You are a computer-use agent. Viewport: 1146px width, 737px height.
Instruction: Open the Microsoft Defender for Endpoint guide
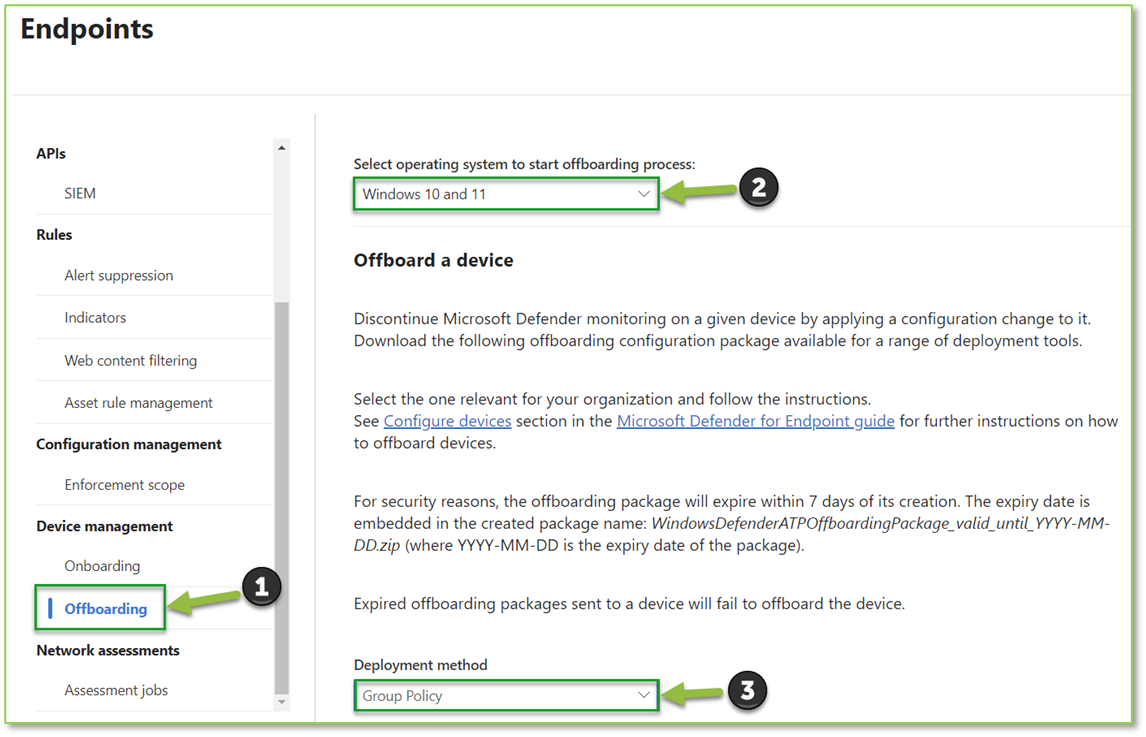click(755, 421)
